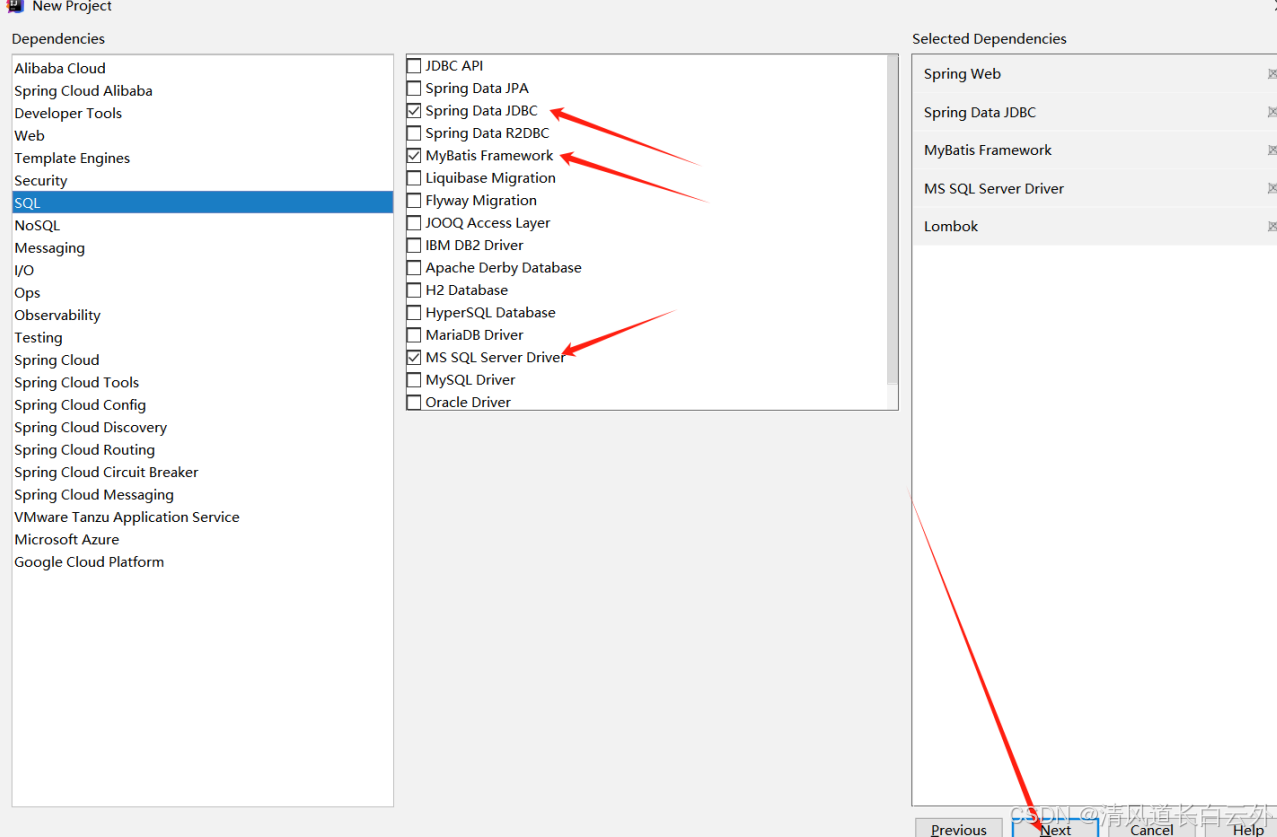
Task: Select the Spring Cloud Discovery category
Action: [203, 427]
